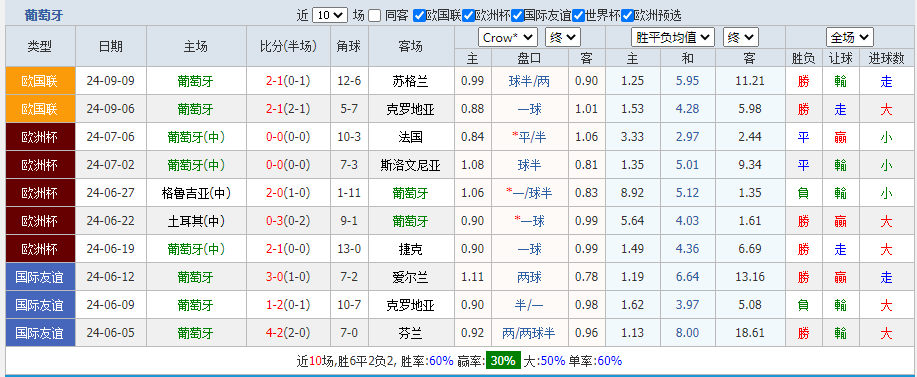Click 土耳其(中) home team link

tap(196, 222)
